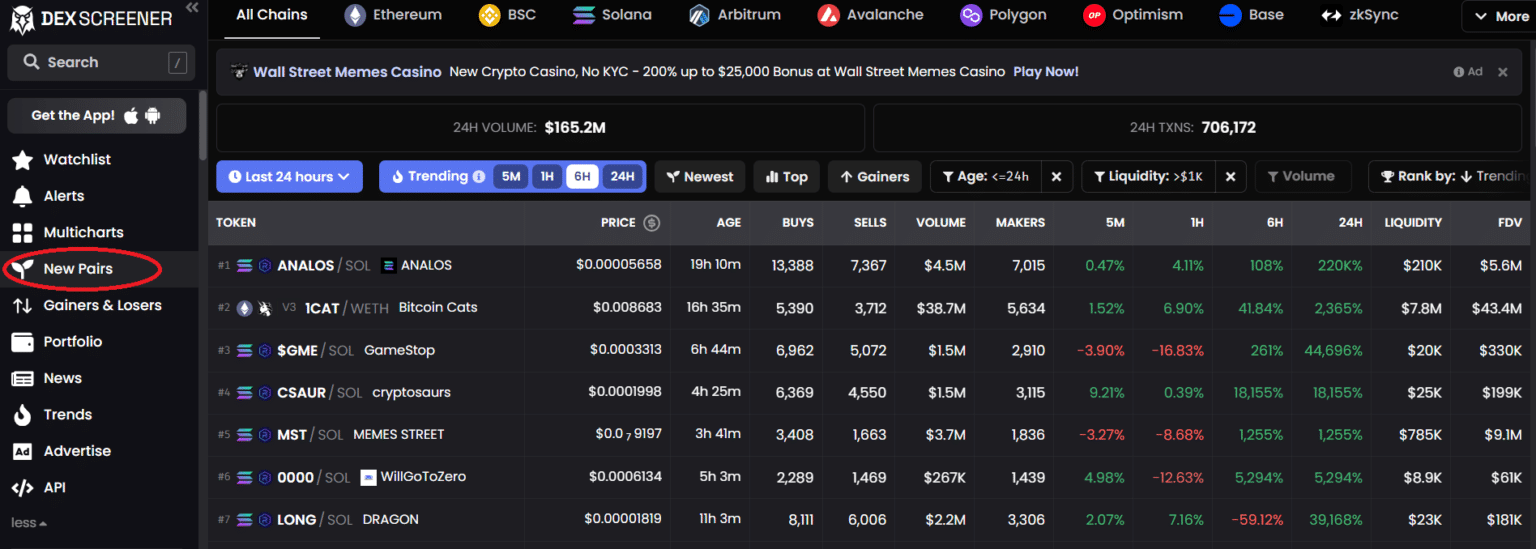
Task: Select the All Chains tab
Action: [x=272, y=15]
